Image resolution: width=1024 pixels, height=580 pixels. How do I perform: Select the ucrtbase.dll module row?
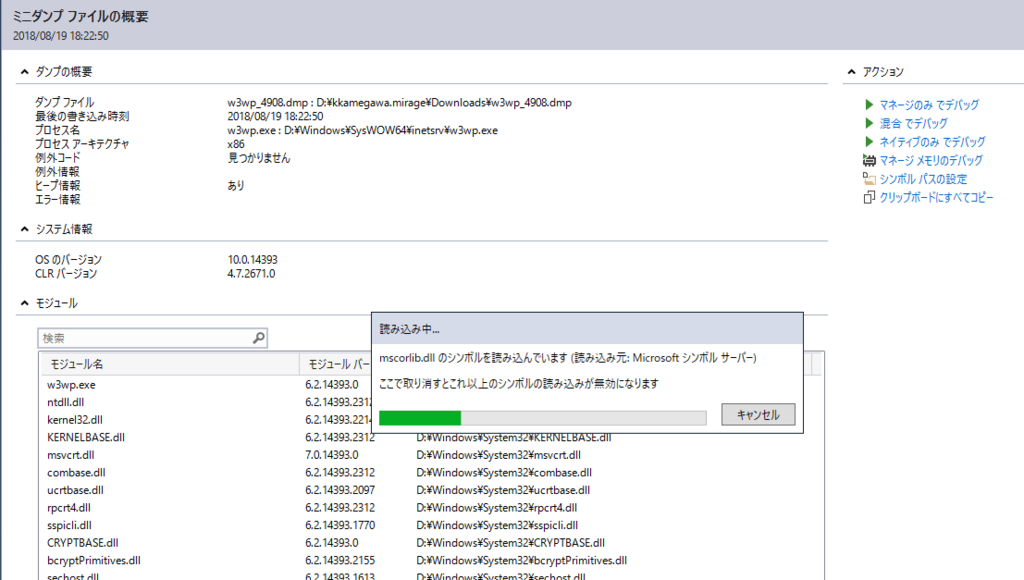pos(431,491)
